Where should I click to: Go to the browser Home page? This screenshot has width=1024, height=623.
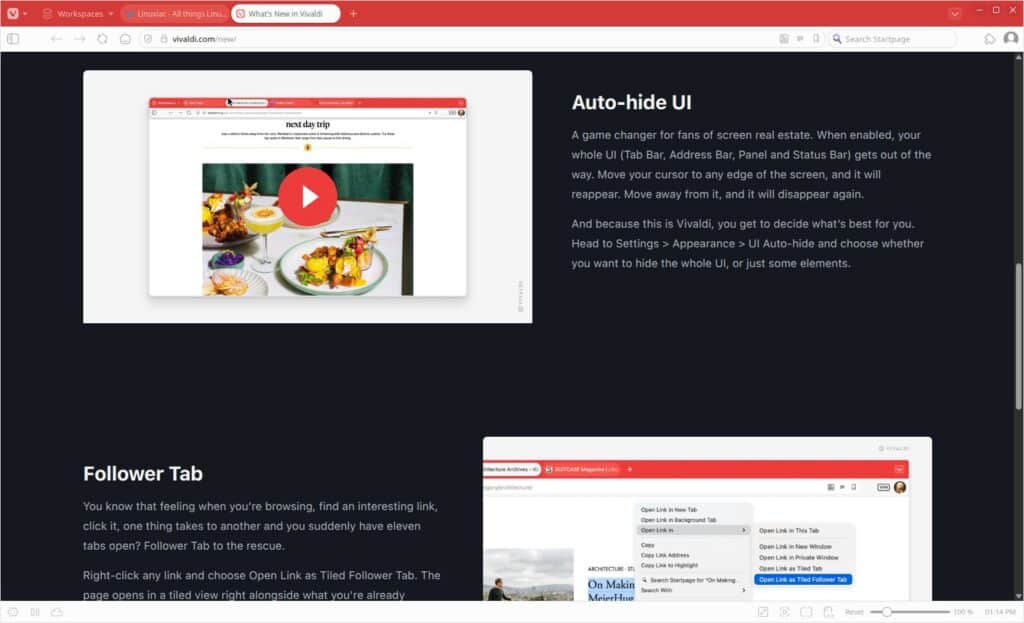tap(124, 39)
